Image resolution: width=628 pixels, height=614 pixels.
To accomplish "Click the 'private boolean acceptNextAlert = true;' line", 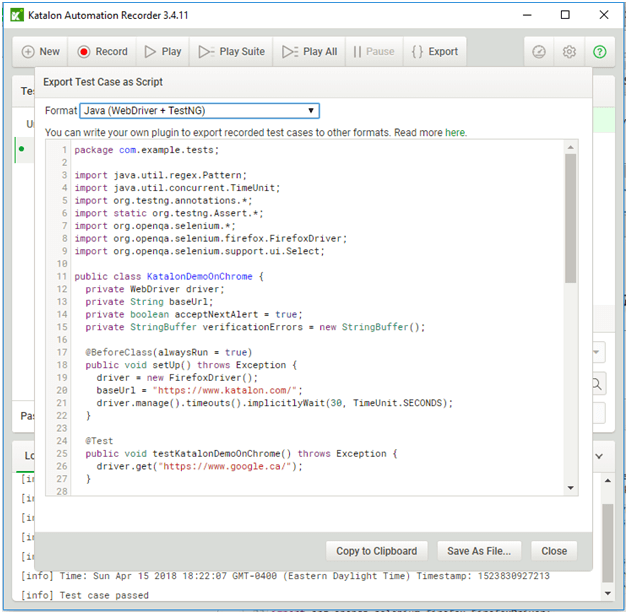I will coord(194,314).
